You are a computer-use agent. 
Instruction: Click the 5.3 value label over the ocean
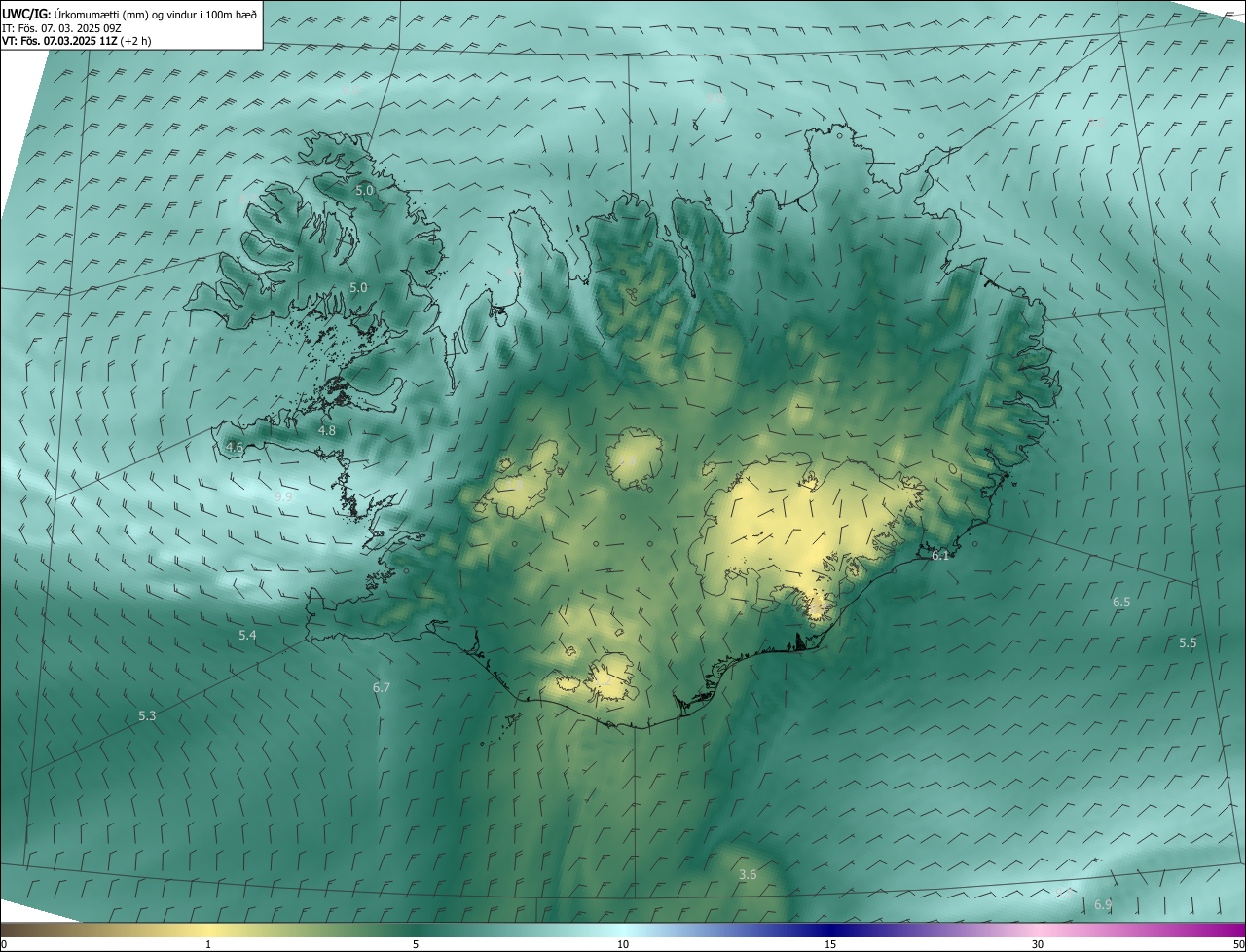147,716
